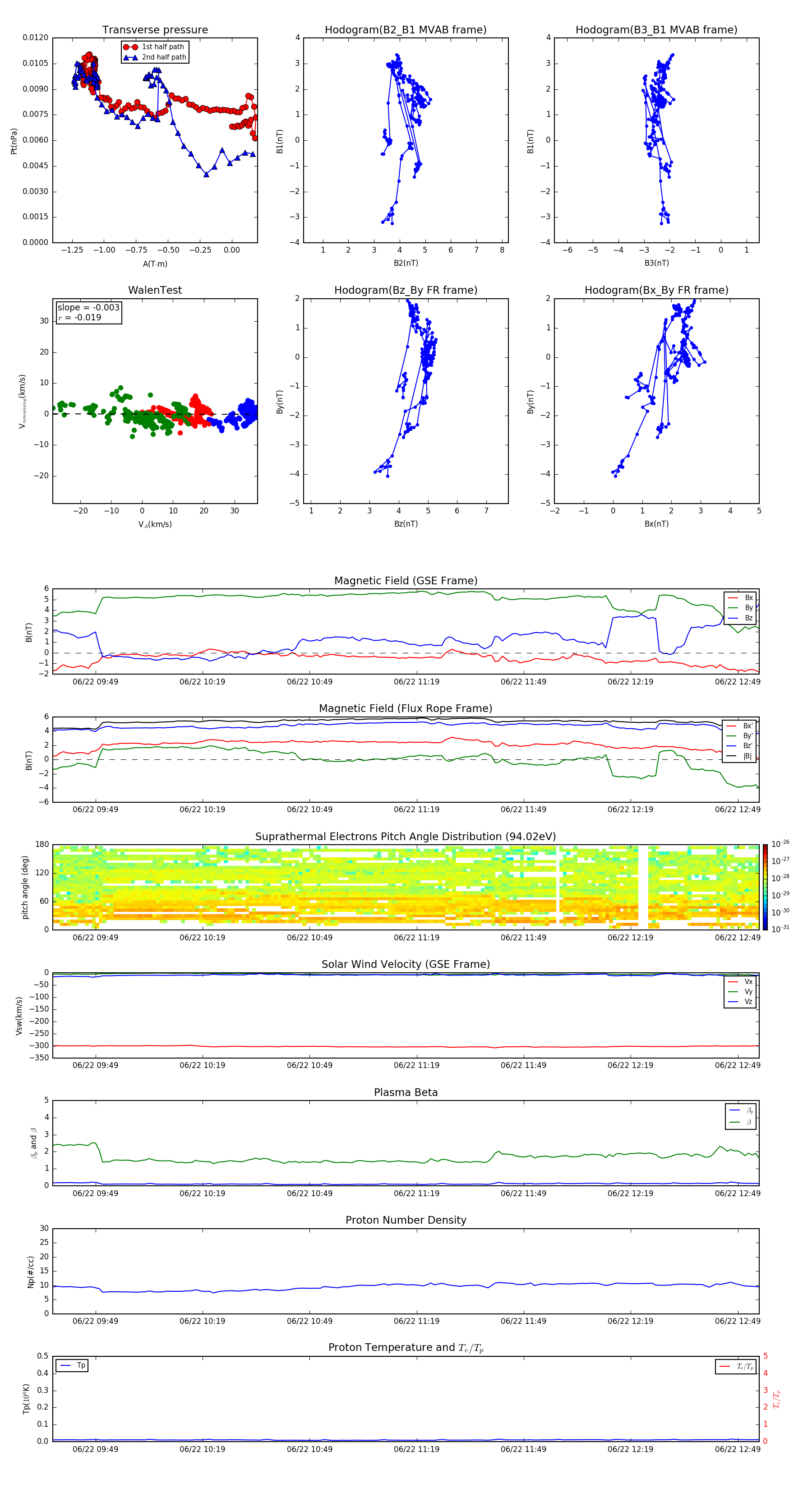
Task: Click the "Plasma Beta" plot title
Action: [406, 1092]
